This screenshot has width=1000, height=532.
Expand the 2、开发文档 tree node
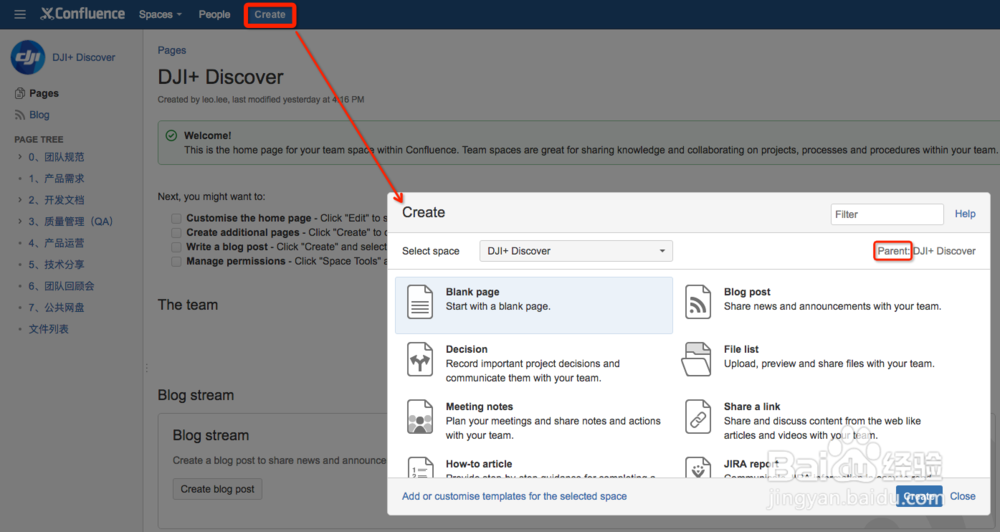pos(20,200)
